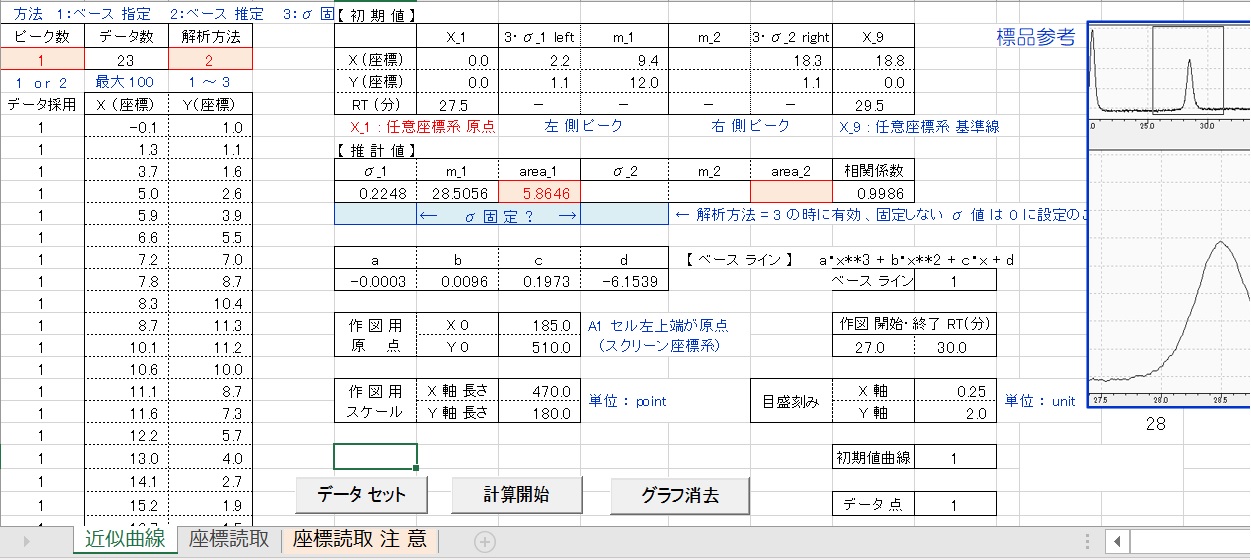The image size is (1251, 560).
Task: Select baseline coefficient c value 0.1973
Action: tap(540, 281)
